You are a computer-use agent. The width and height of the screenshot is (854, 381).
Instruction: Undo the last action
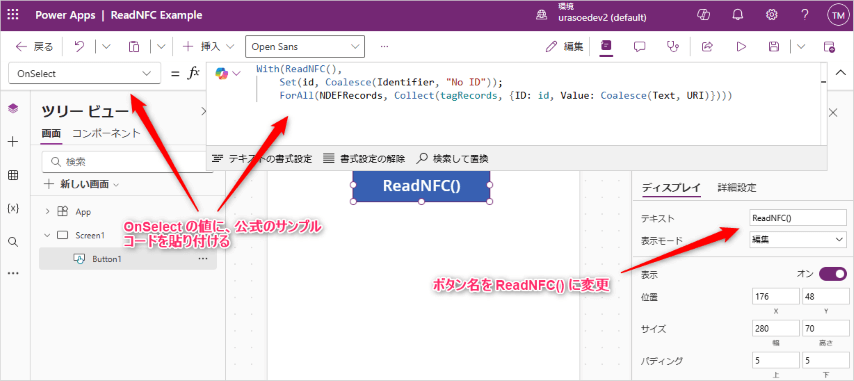[x=80, y=47]
